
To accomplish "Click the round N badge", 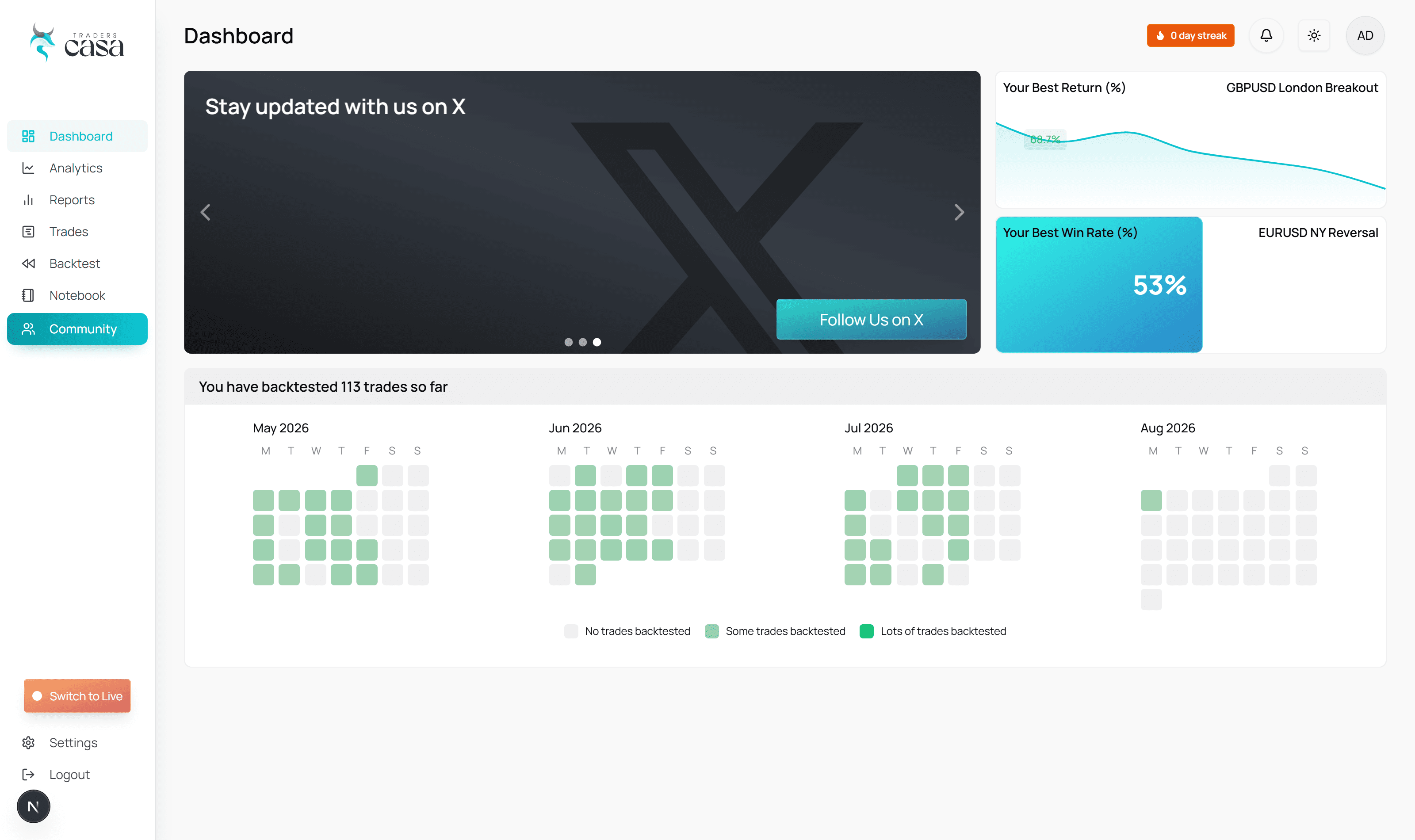I will [x=34, y=806].
